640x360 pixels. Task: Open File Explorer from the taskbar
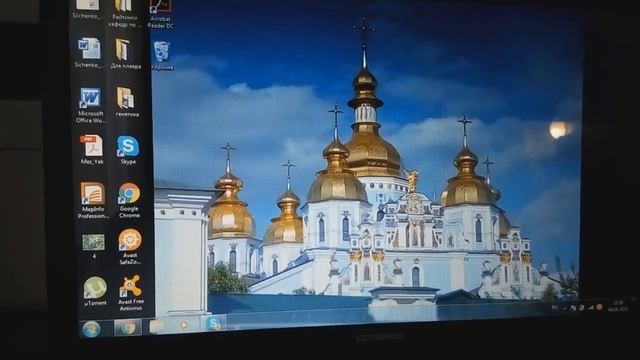157,326
